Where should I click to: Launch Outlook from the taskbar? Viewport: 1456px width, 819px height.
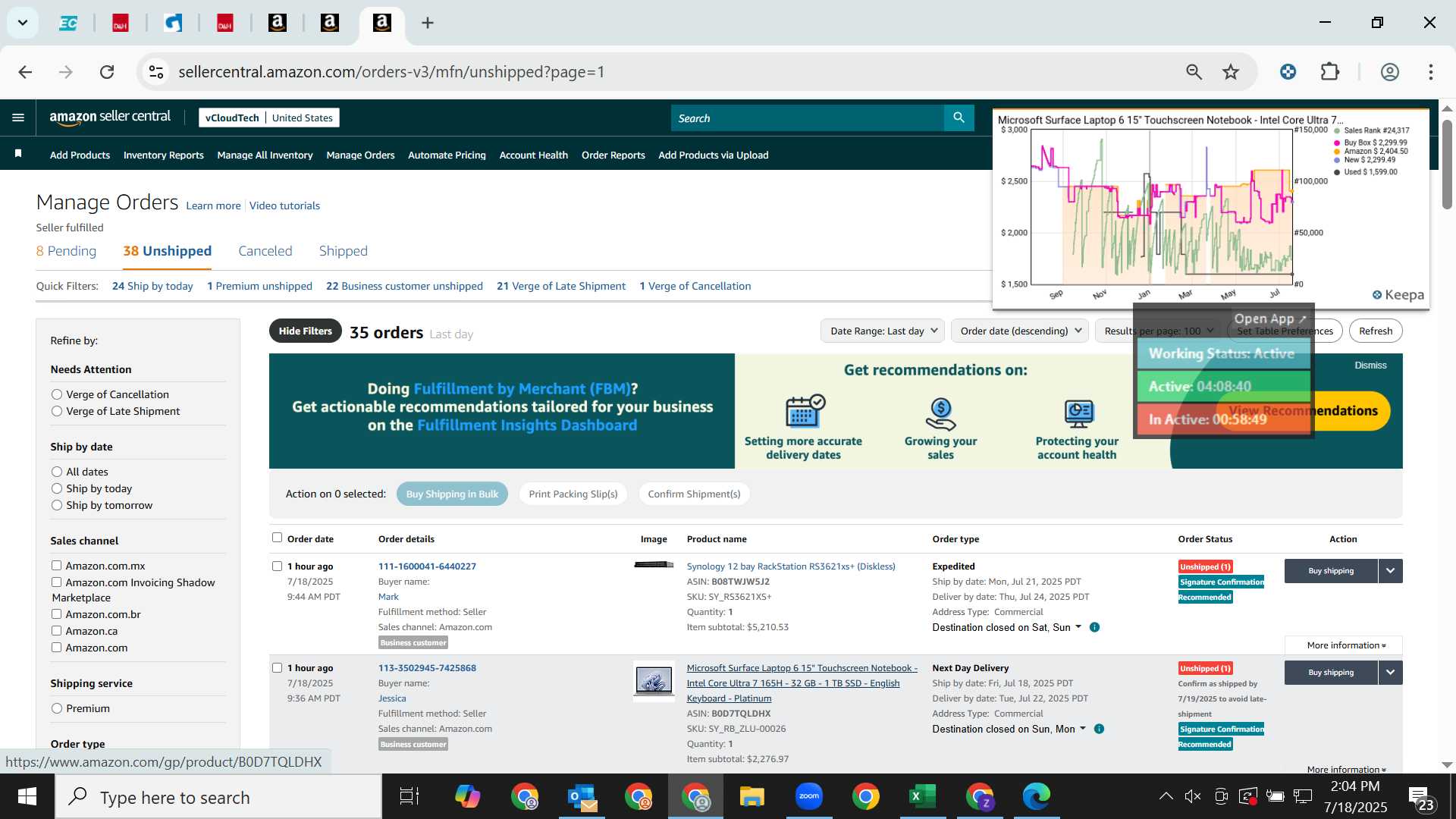coord(582,796)
